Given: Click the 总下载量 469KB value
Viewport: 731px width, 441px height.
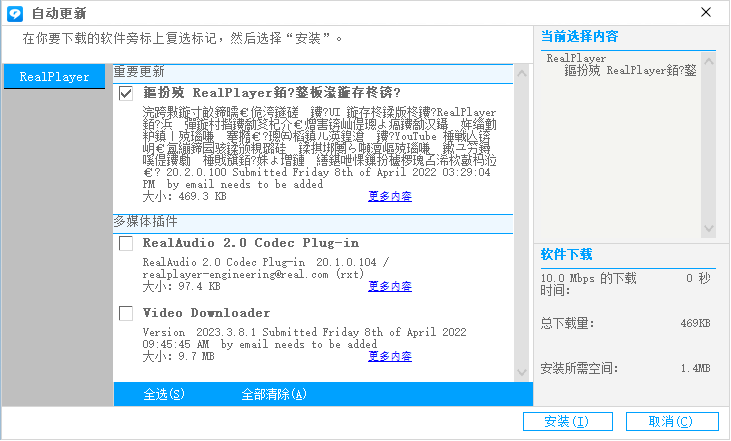Looking at the screenshot, I should tap(695, 323).
